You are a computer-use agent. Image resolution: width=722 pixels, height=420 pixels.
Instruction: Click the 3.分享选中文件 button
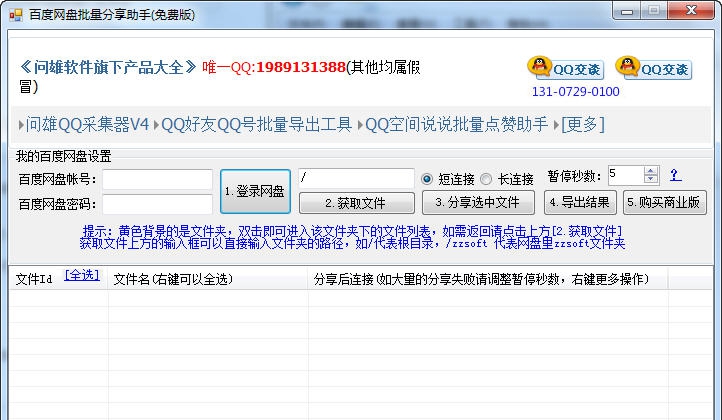tap(478, 202)
